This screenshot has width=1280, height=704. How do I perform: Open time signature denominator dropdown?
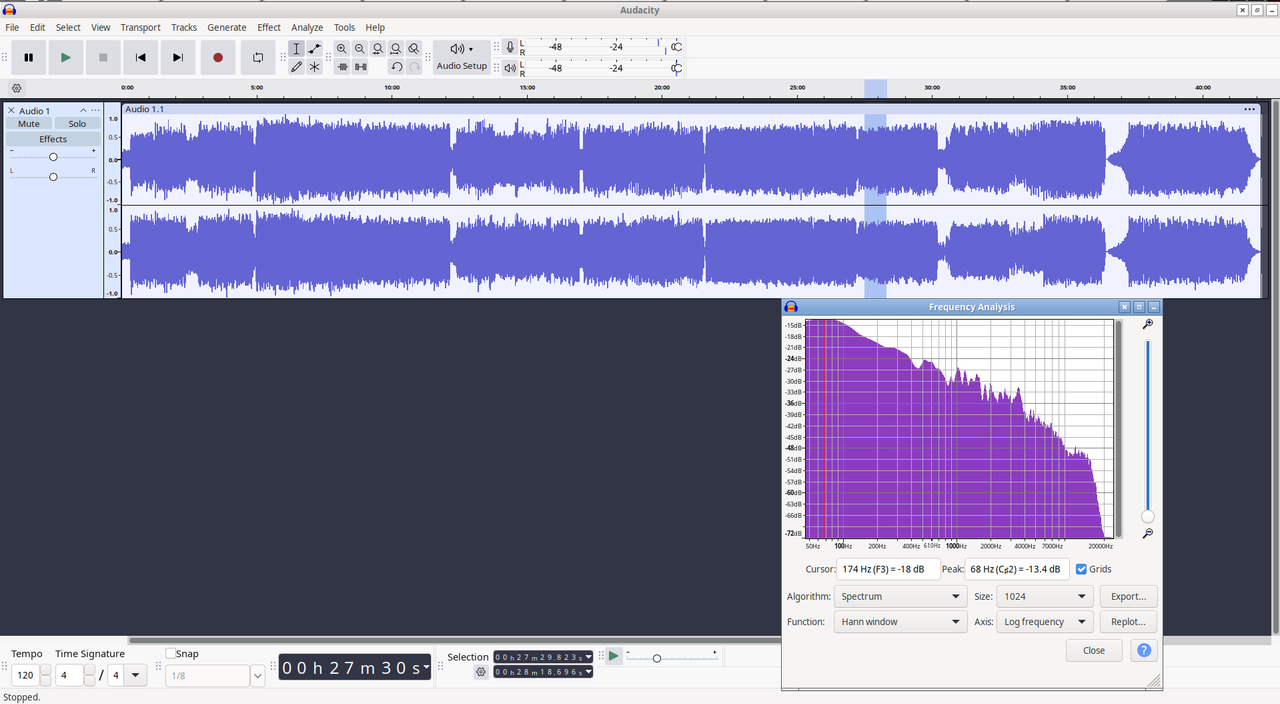(x=137, y=676)
